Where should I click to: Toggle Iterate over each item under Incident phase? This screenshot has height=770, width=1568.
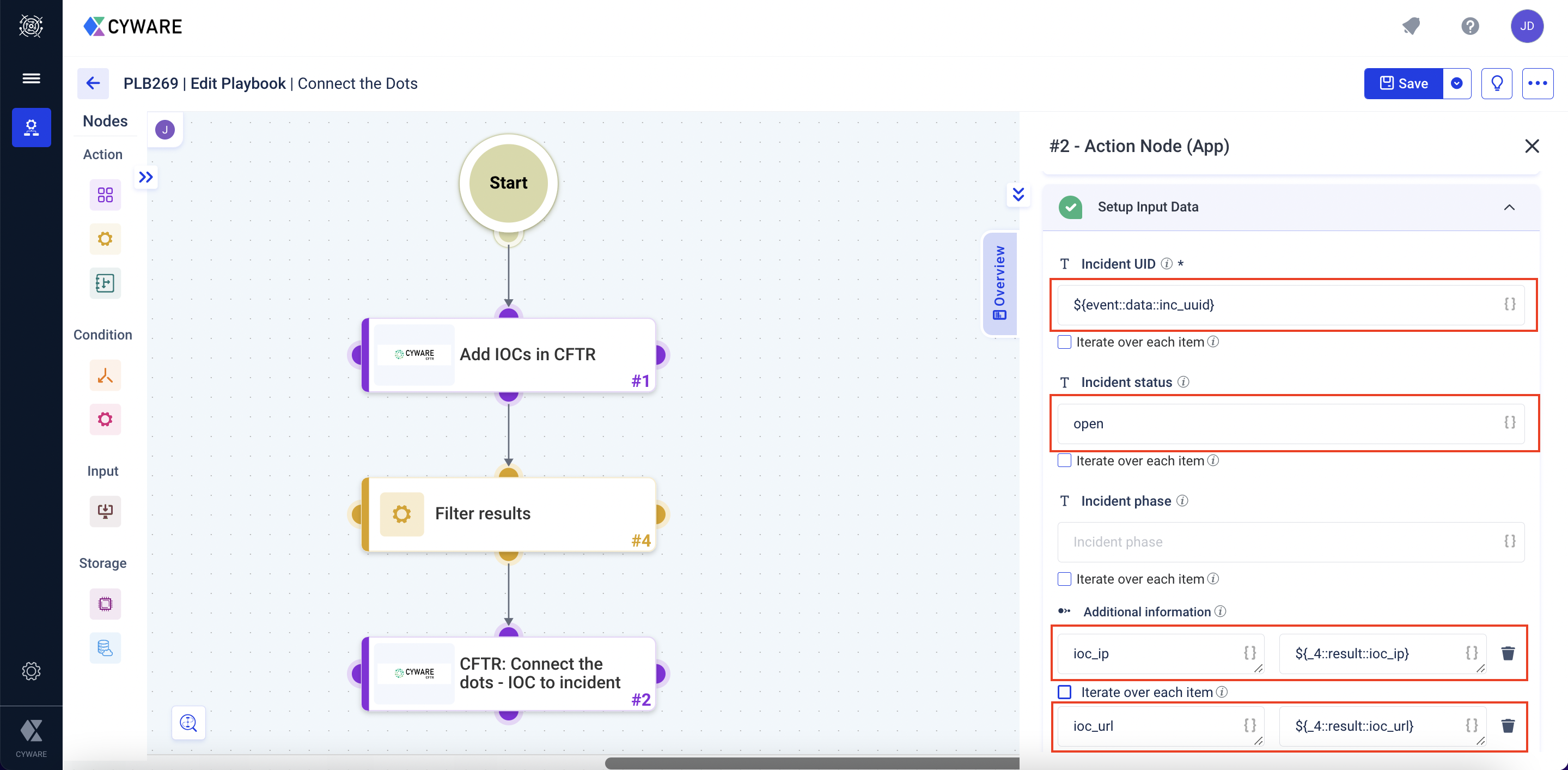(1064, 579)
